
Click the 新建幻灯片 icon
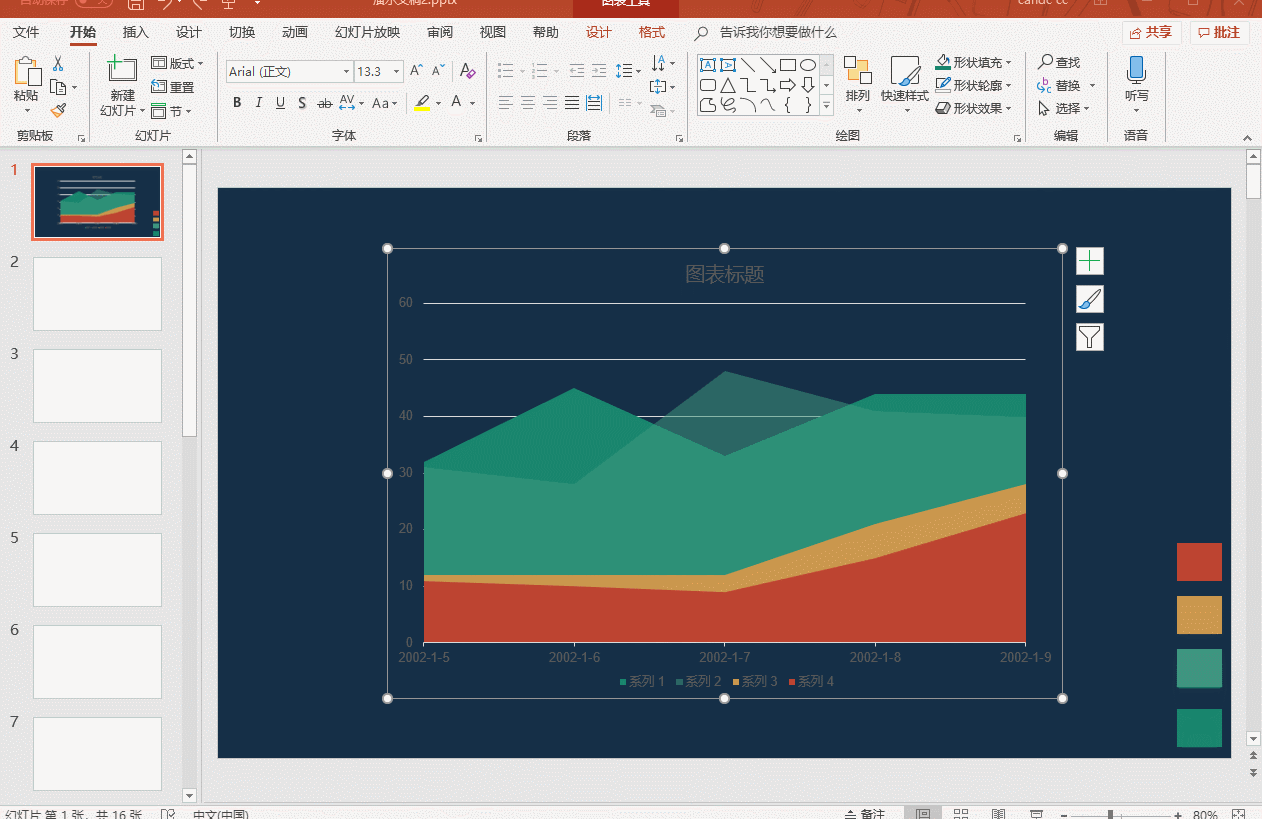122,70
